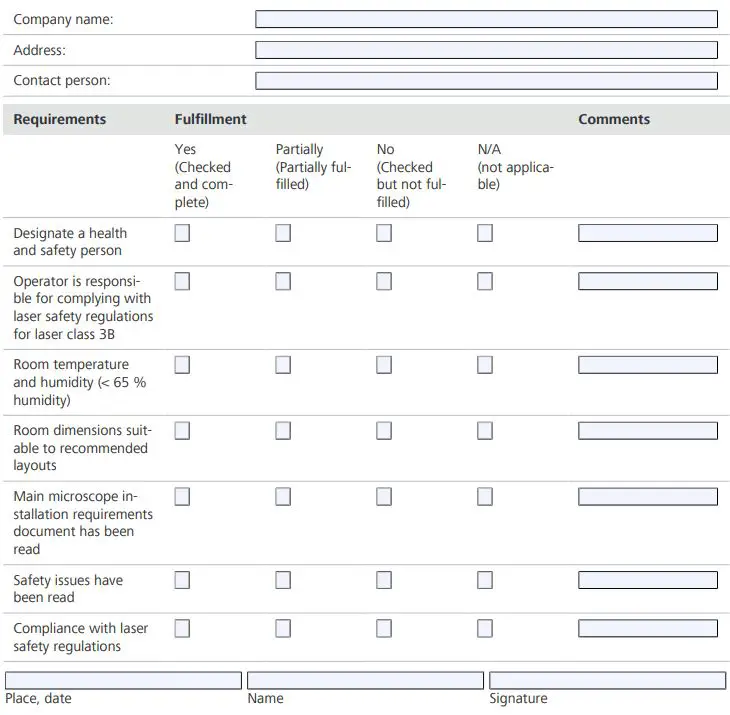Check Yes for microscope installation document read
Image resolution: width=730 pixels, height=715 pixels.
tap(182, 497)
